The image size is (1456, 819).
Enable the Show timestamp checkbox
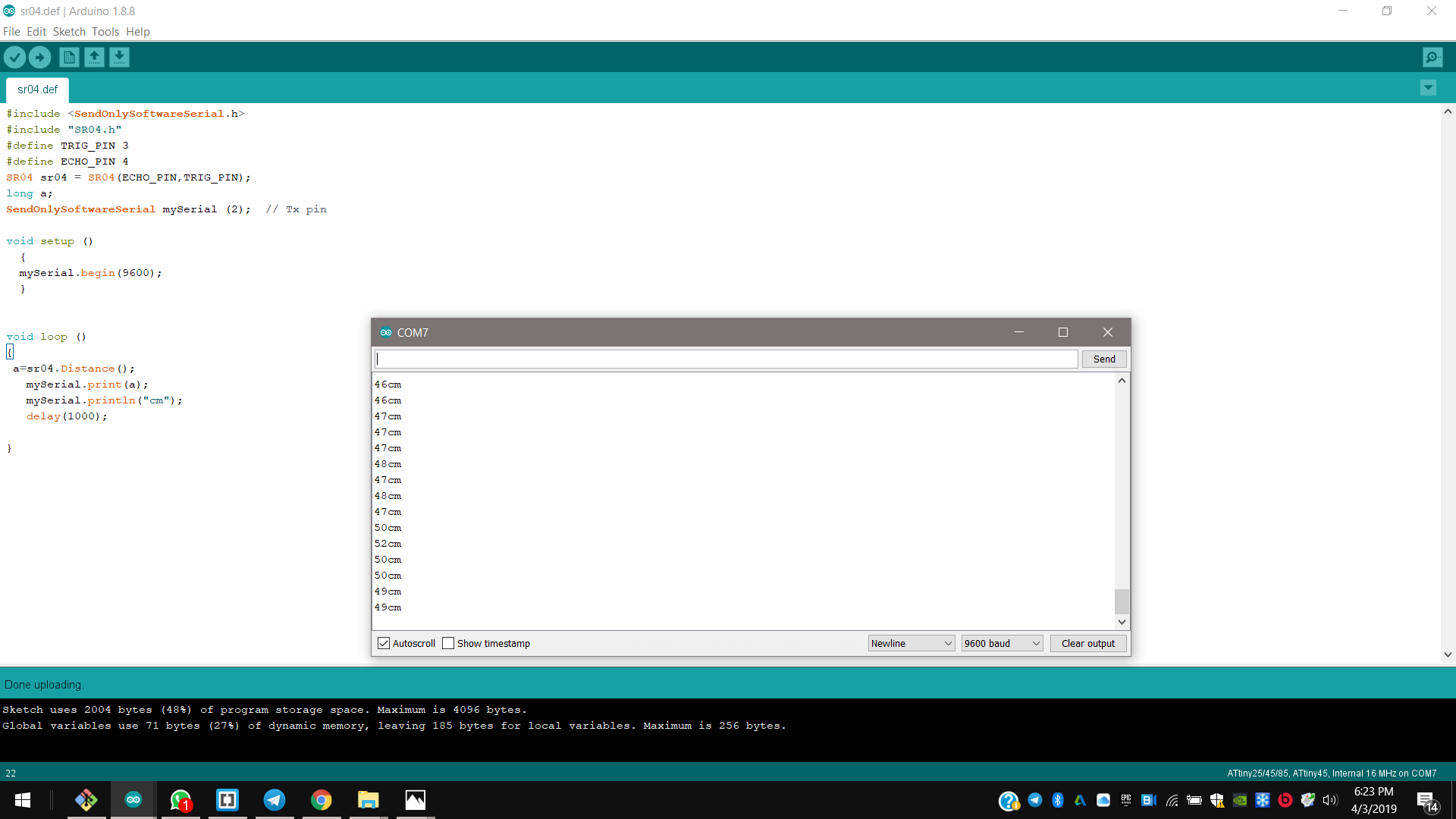(x=448, y=643)
